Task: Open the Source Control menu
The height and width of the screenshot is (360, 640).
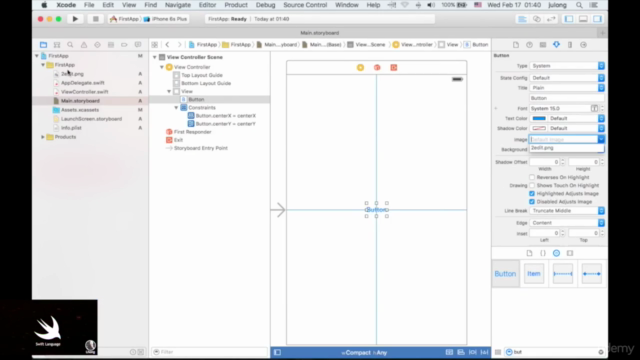Action: (x=305, y=5)
